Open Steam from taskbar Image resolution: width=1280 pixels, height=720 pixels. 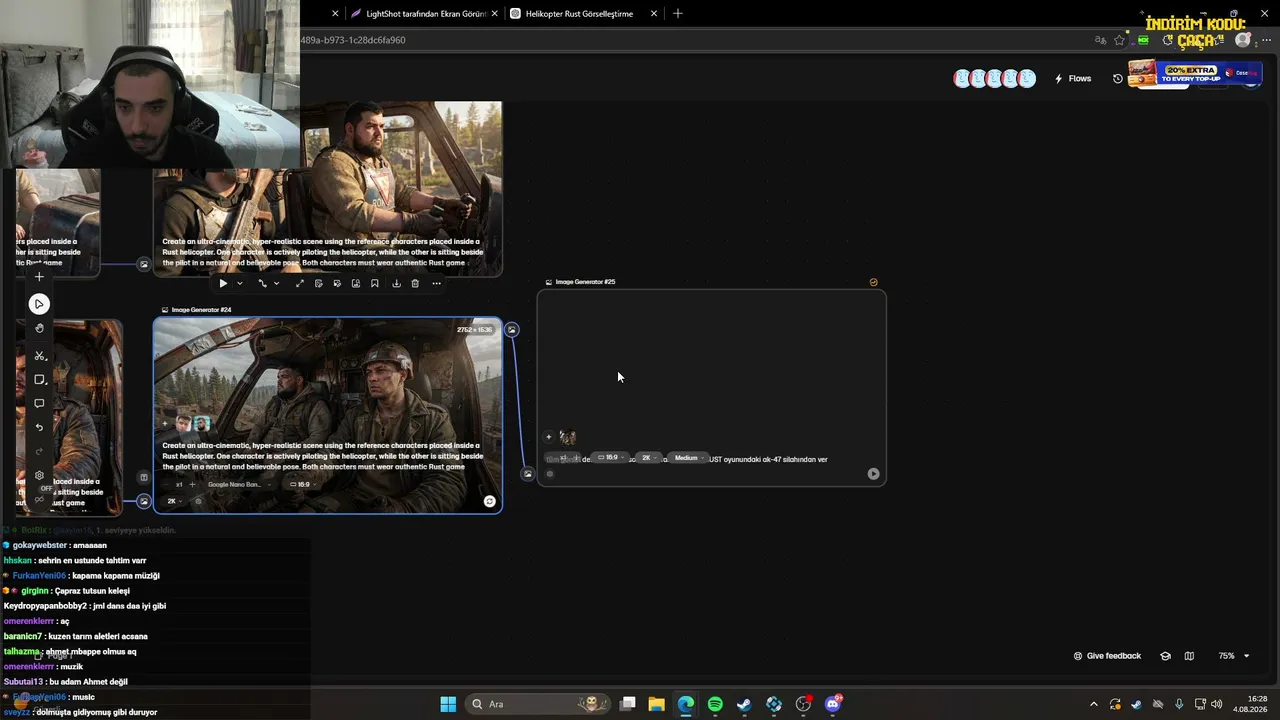[x=744, y=704]
